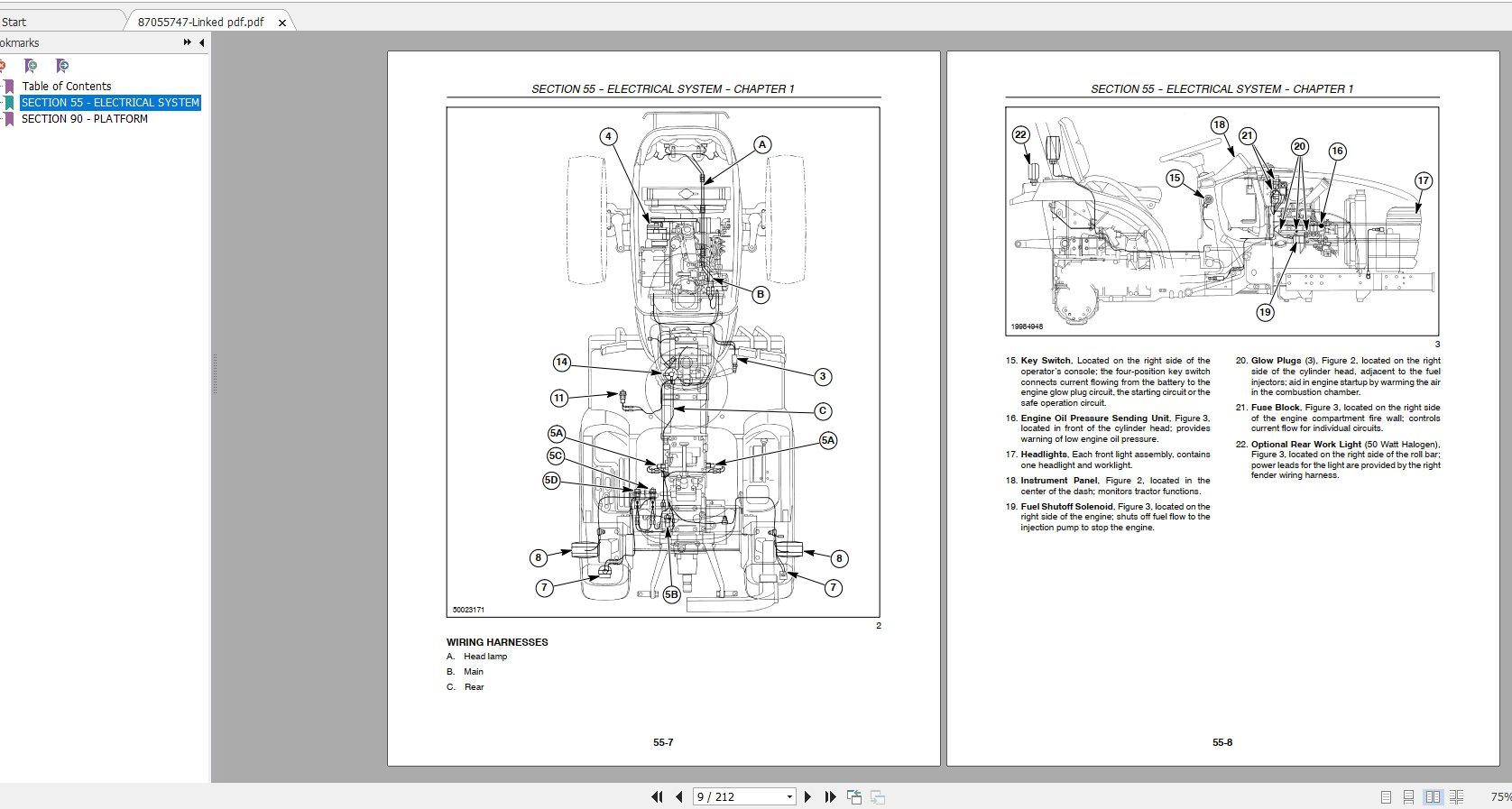Jump to the last page button
Viewport: 1512px width, 809px height.
pos(830,796)
